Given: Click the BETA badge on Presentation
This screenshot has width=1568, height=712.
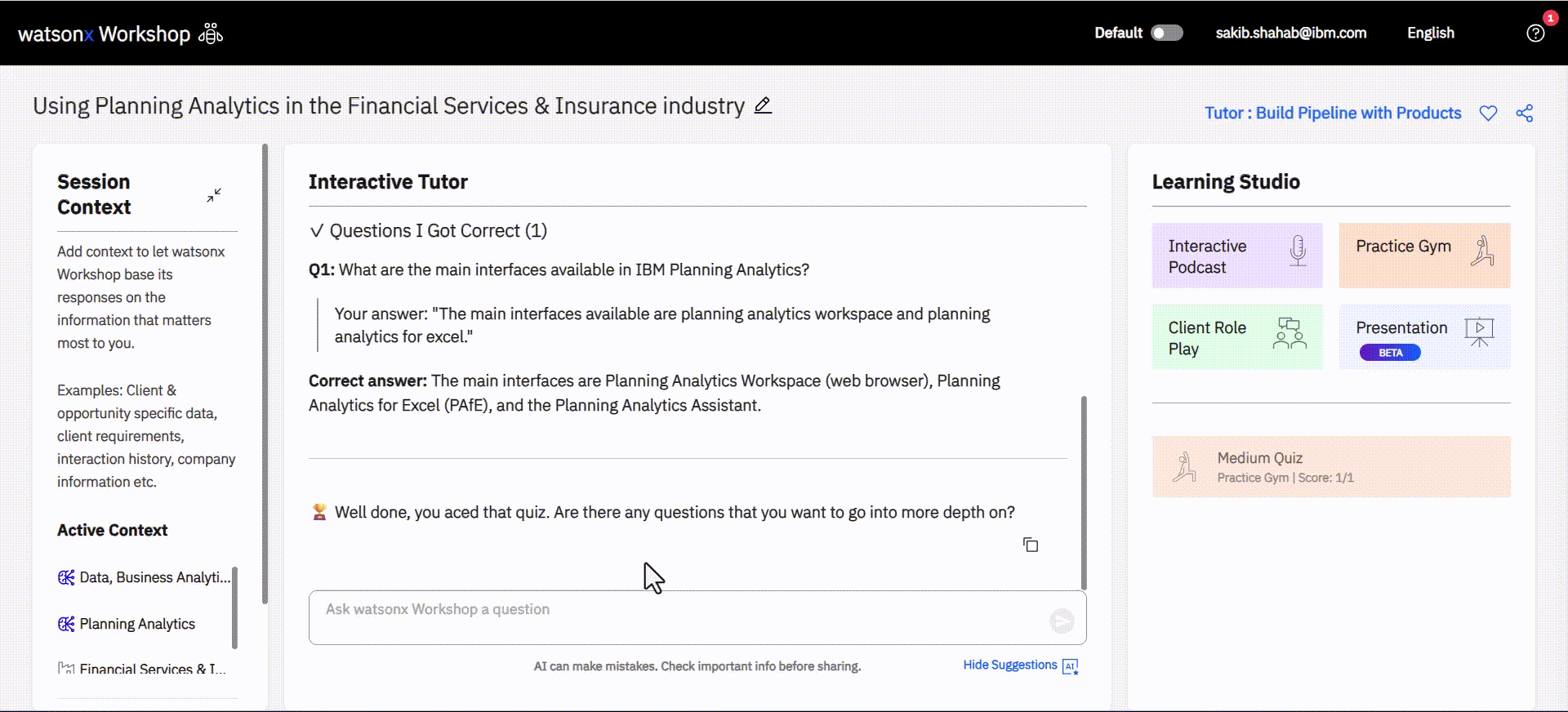Looking at the screenshot, I should point(1390,353).
